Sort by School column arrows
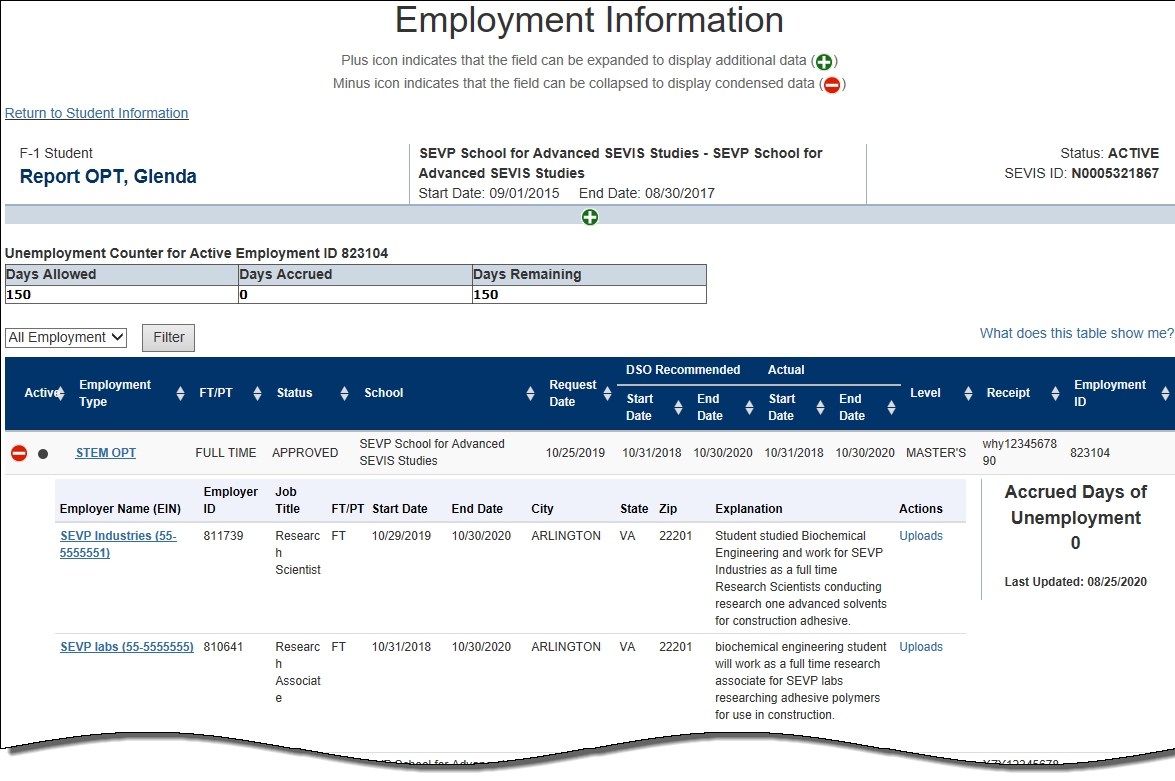This screenshot has height=781, width=1175. pos(530,393)
